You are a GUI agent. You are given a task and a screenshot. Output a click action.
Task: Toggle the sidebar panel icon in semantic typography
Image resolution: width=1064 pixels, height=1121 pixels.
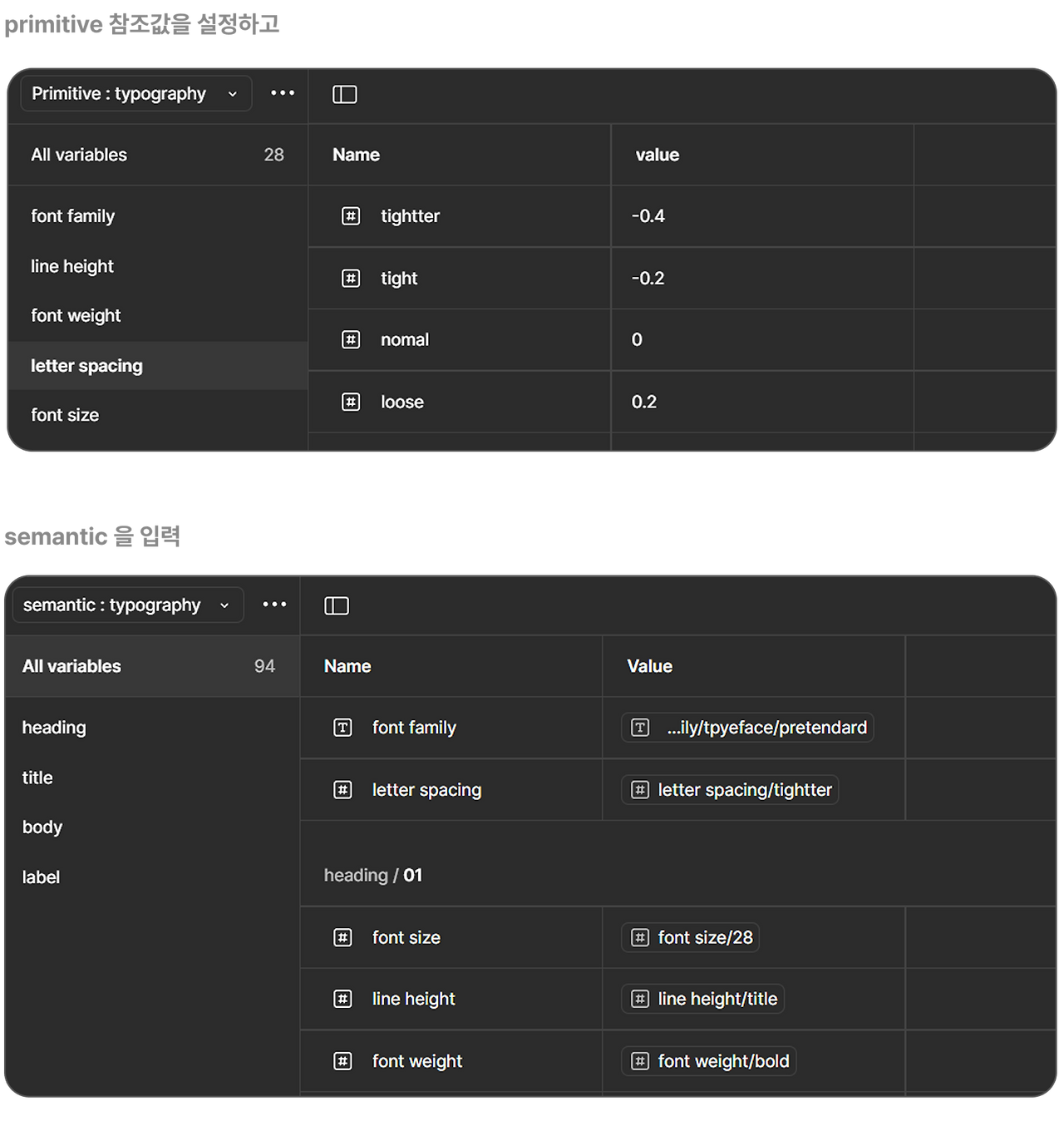[337, 605]
